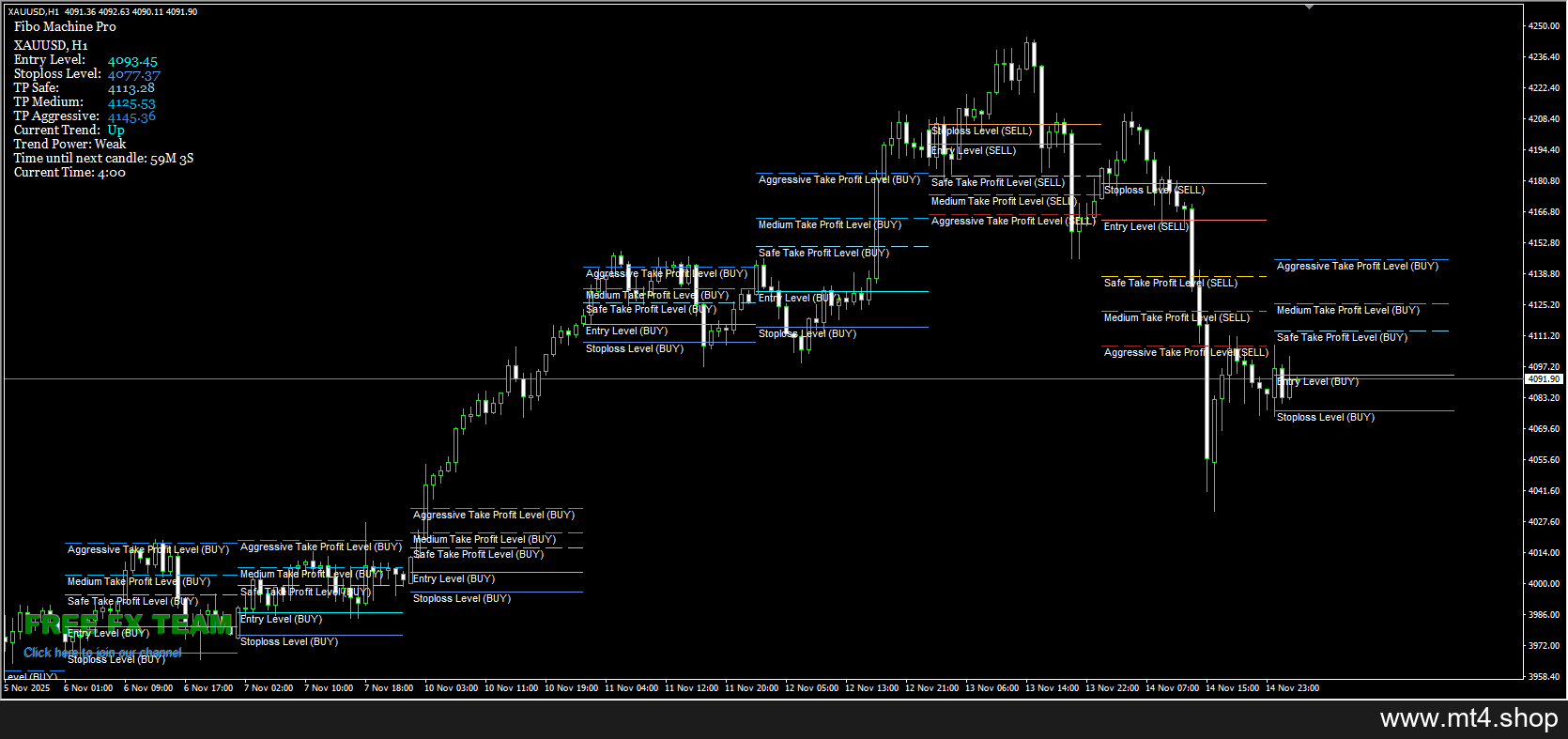Click the '6 Nov 17:00' time axis label

click(x=208, y=688)
